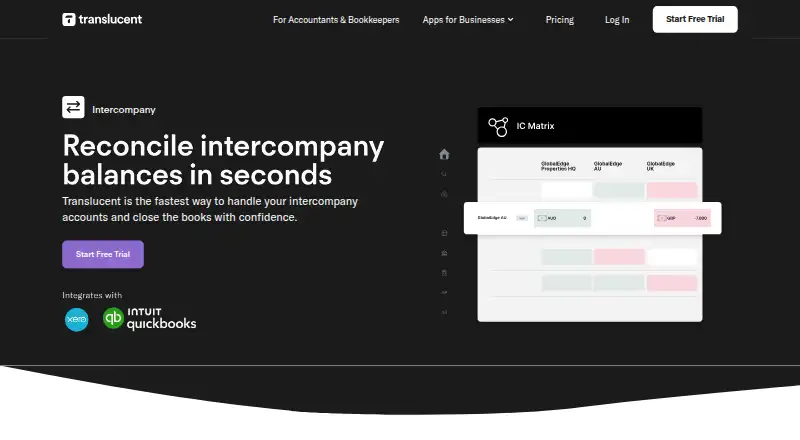Click the IC Matrix title
Image resolution: width=800 pixels, height=440 pixels.
point(535,126)
